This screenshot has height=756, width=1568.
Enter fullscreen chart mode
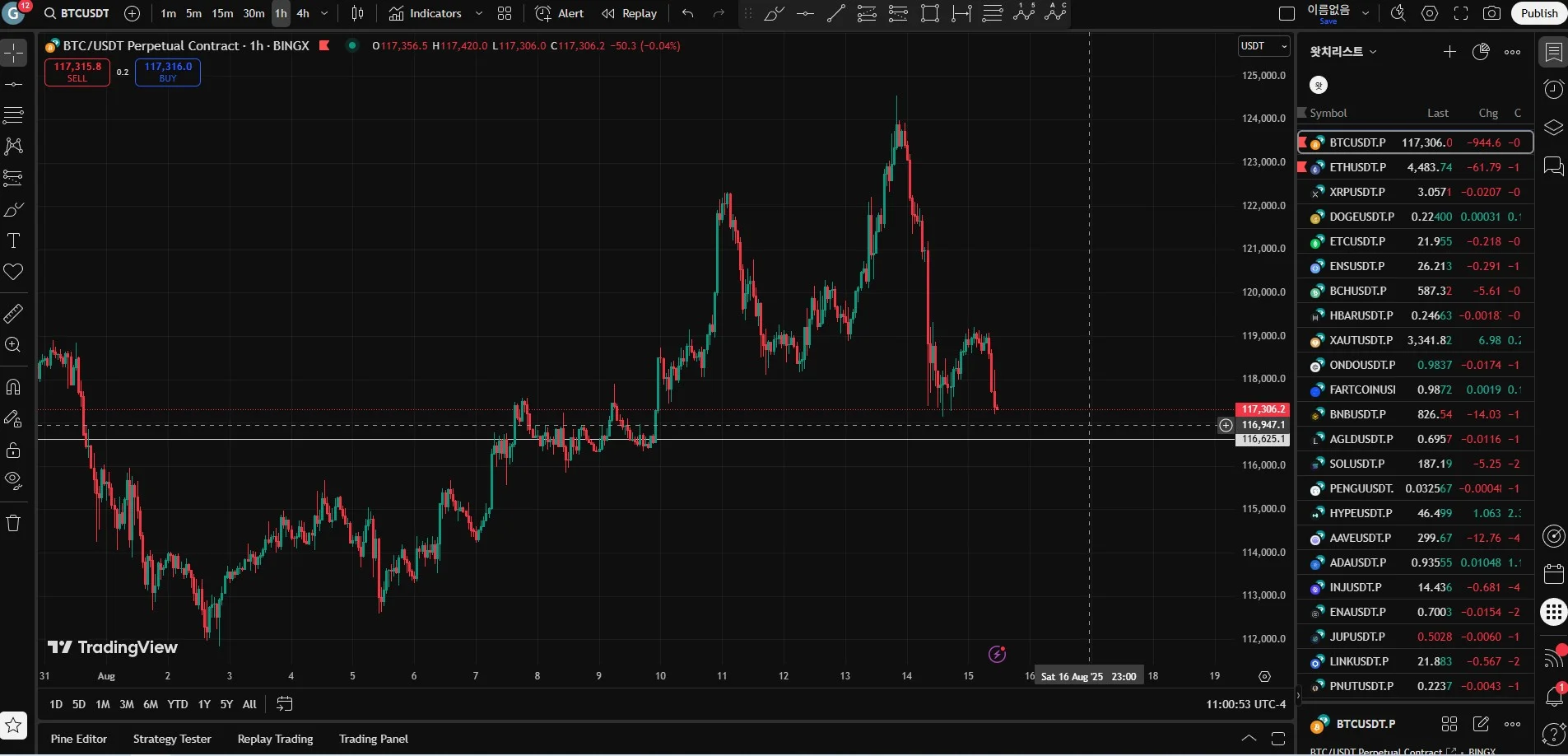coord(1461,13)
